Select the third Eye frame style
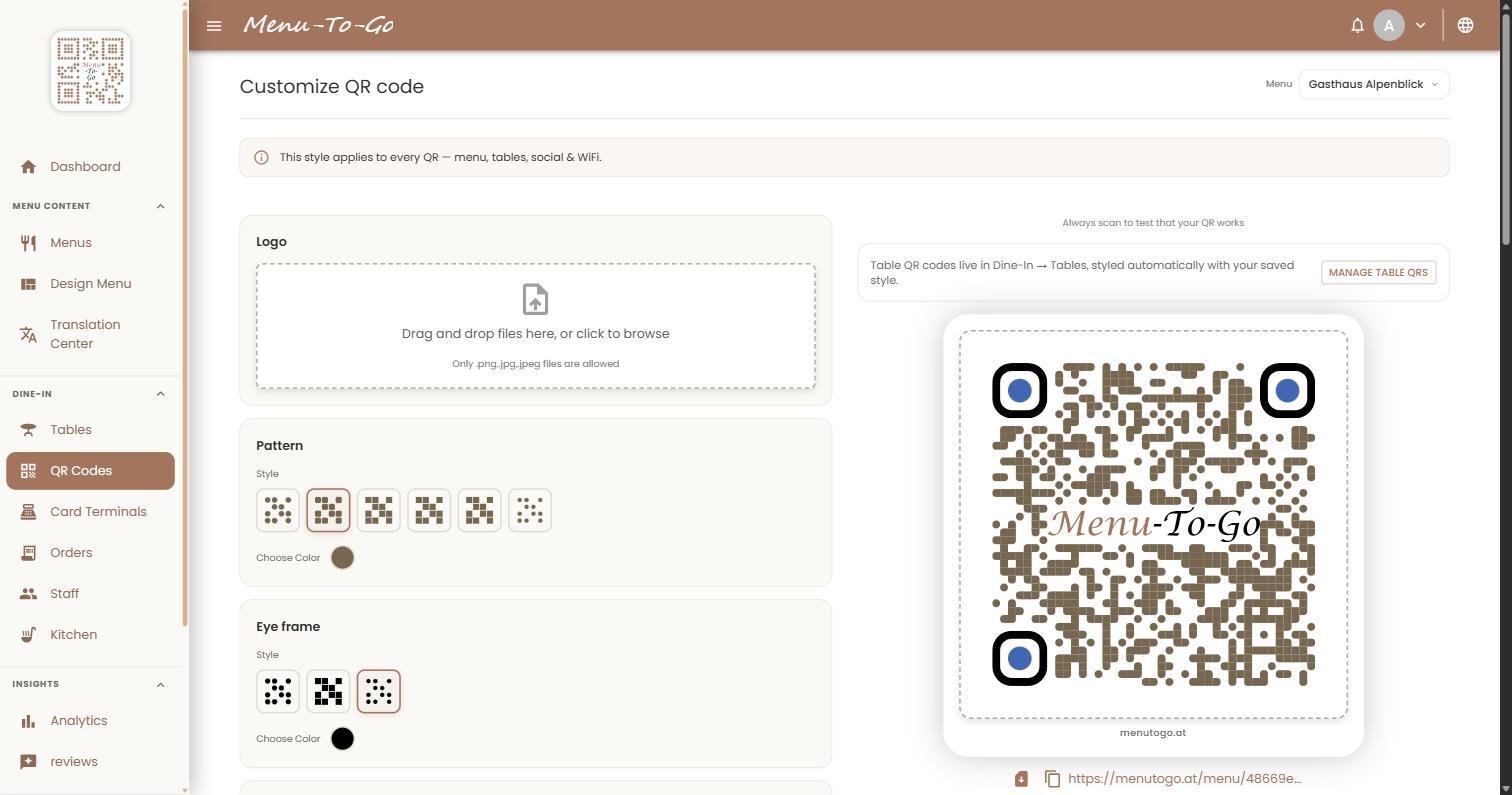This screenshot has width=1512, height=795. tap(379, 691)
